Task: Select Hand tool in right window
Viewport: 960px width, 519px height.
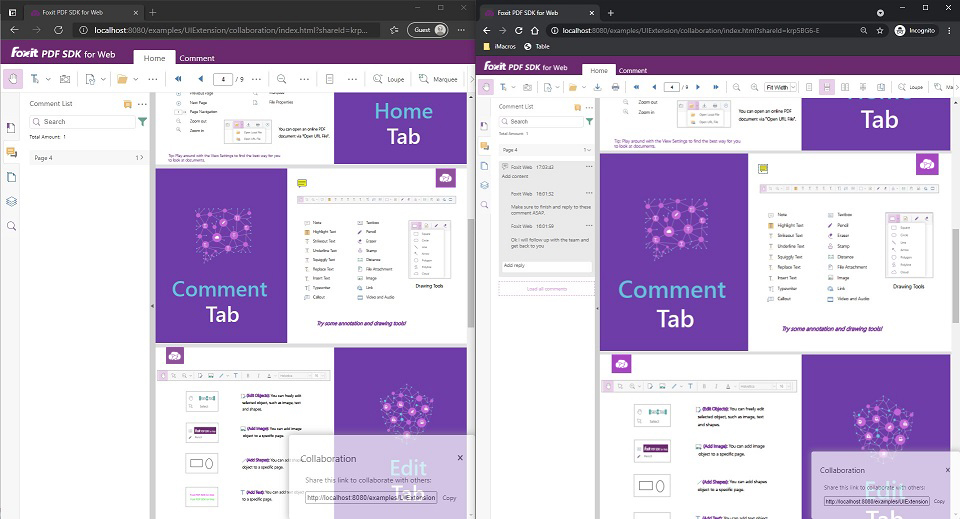Action: point(486,88)
